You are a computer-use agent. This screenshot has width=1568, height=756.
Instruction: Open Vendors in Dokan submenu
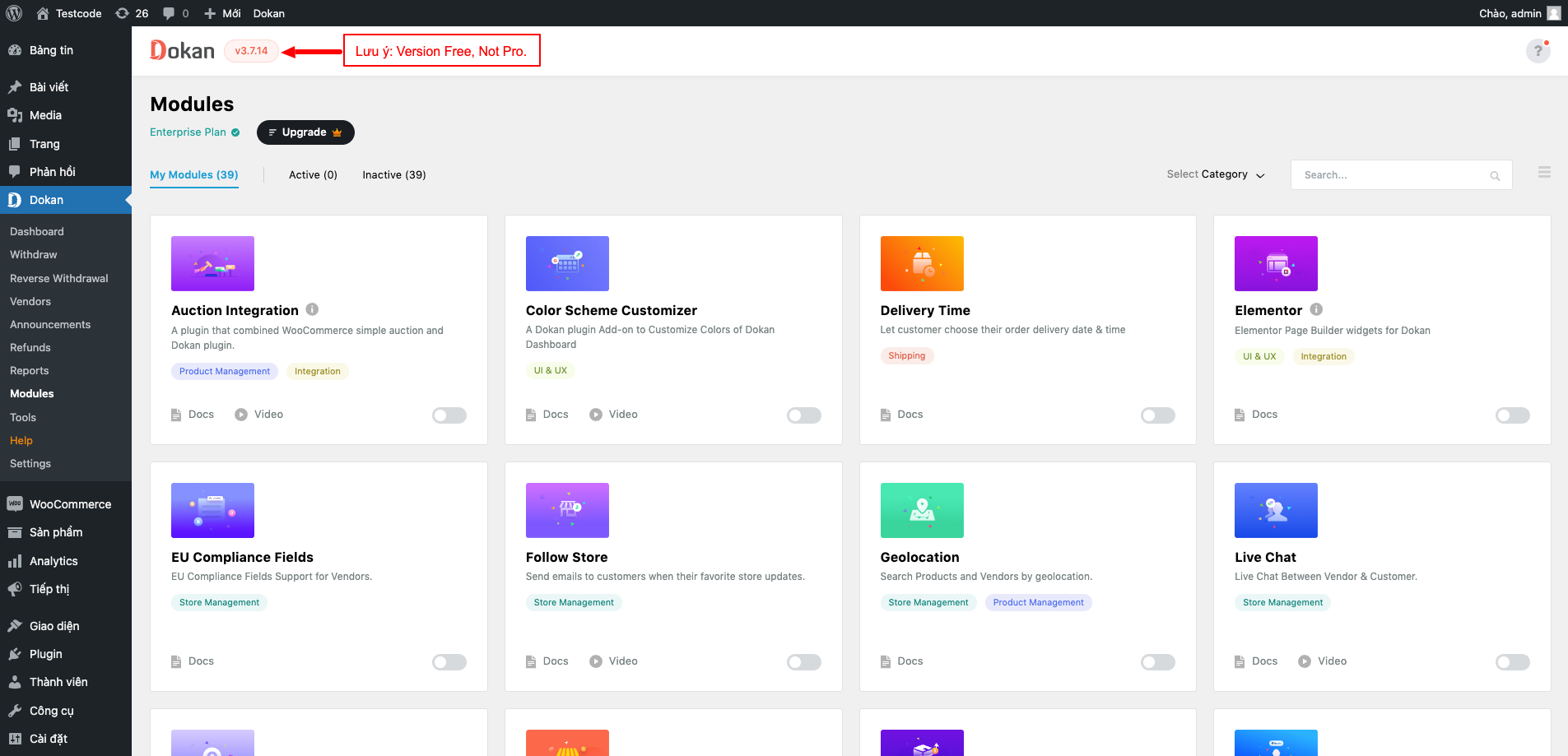click(x=30, y=302)
